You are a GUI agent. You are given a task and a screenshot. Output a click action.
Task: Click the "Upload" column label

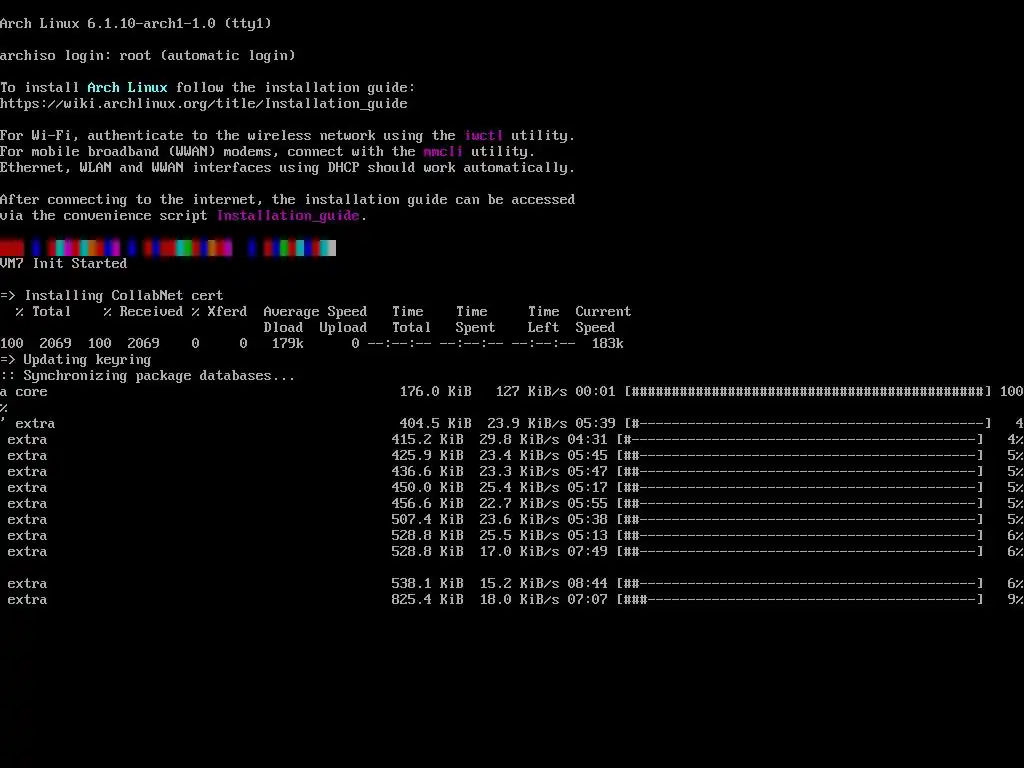click(x=344, y=328)
